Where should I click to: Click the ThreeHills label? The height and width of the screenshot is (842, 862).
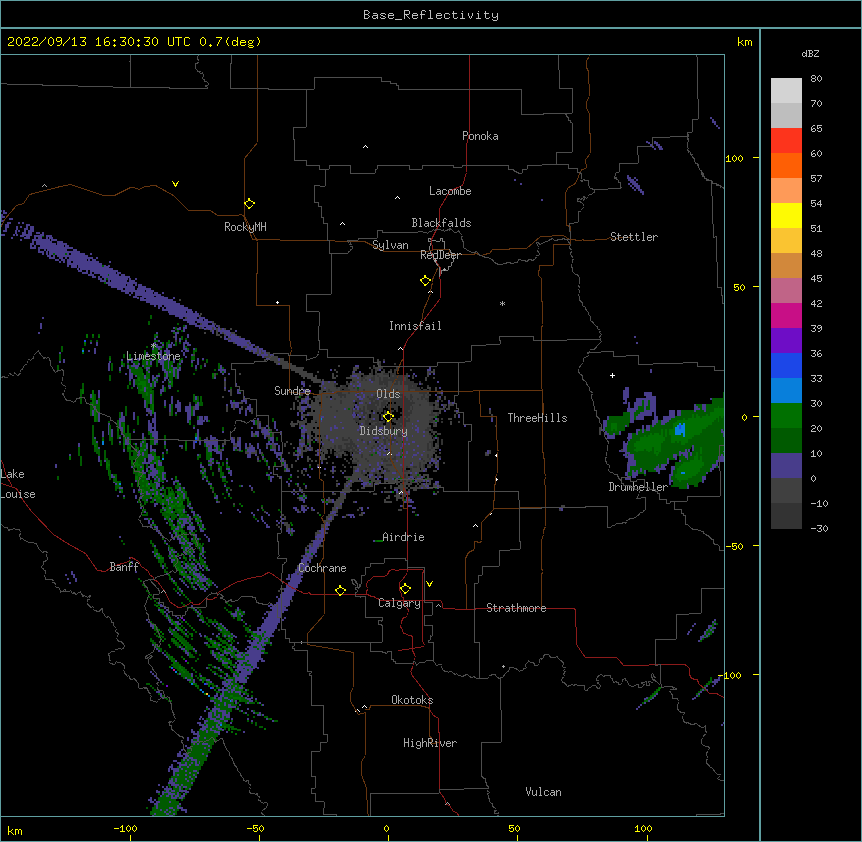coord(537,418)
